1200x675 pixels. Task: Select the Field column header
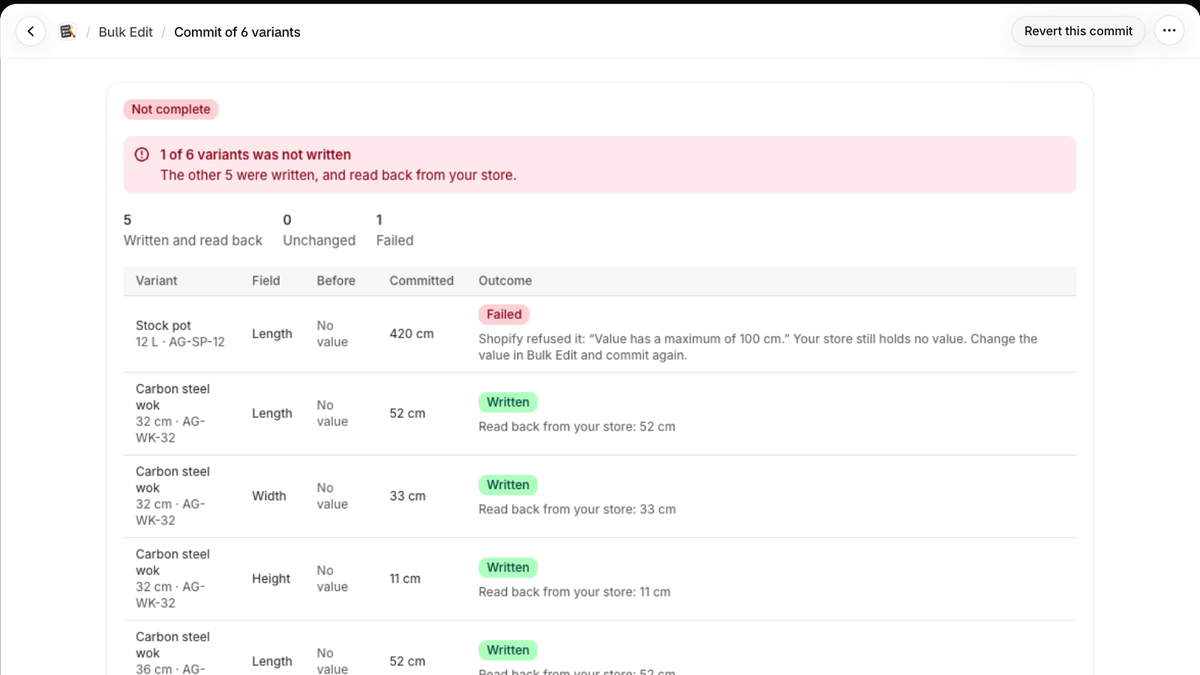[266, 281]
